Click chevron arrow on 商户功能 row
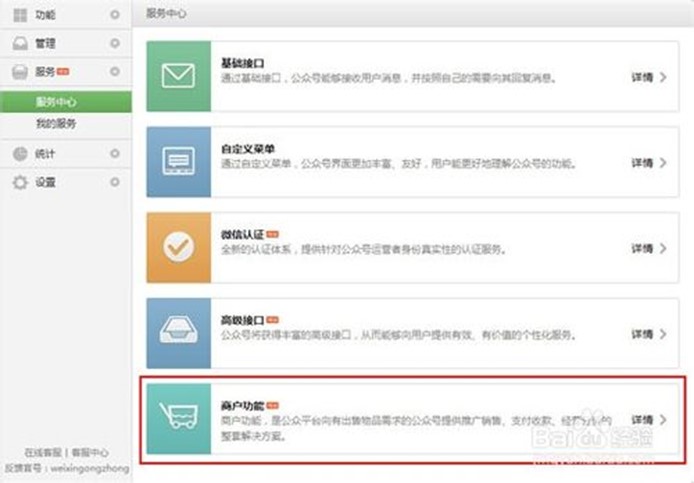 [x=663, y=419]
